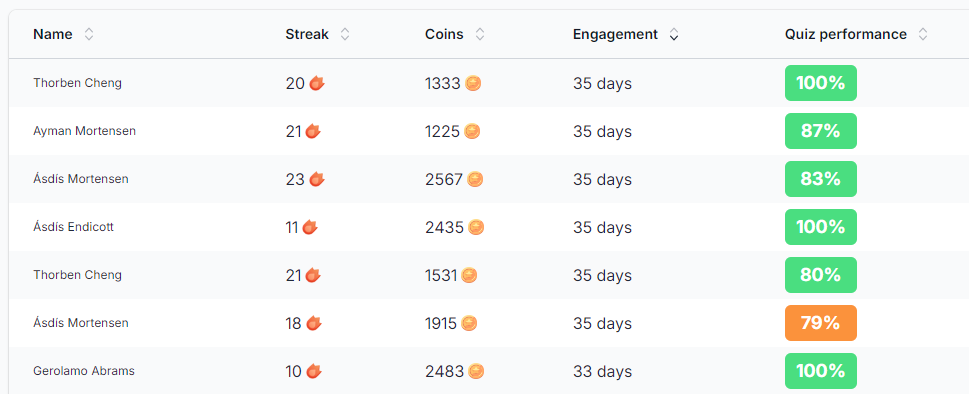Click the Streak column sort icon

tap(345, 35)
